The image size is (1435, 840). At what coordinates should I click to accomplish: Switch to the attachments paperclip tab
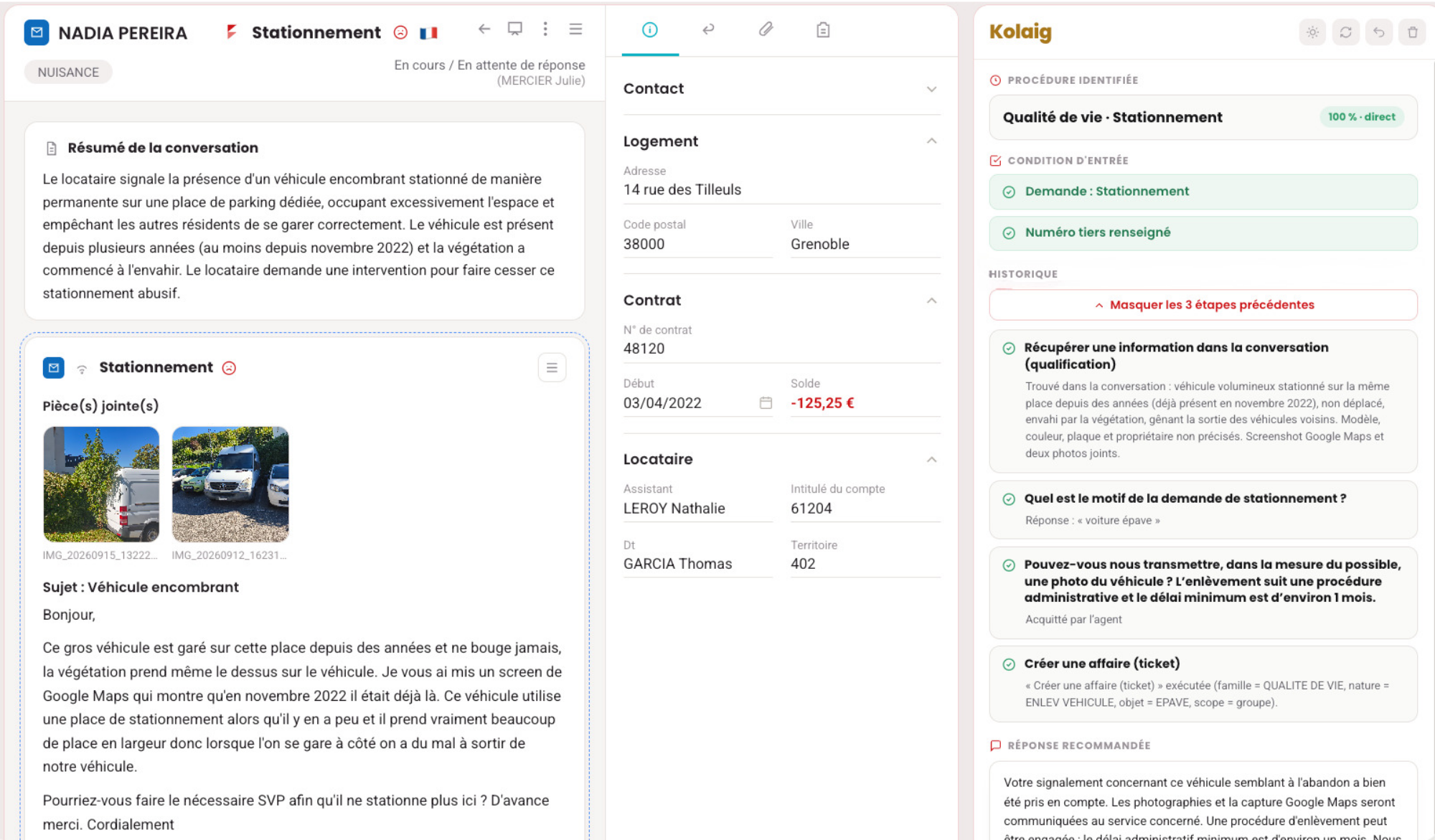766,29
